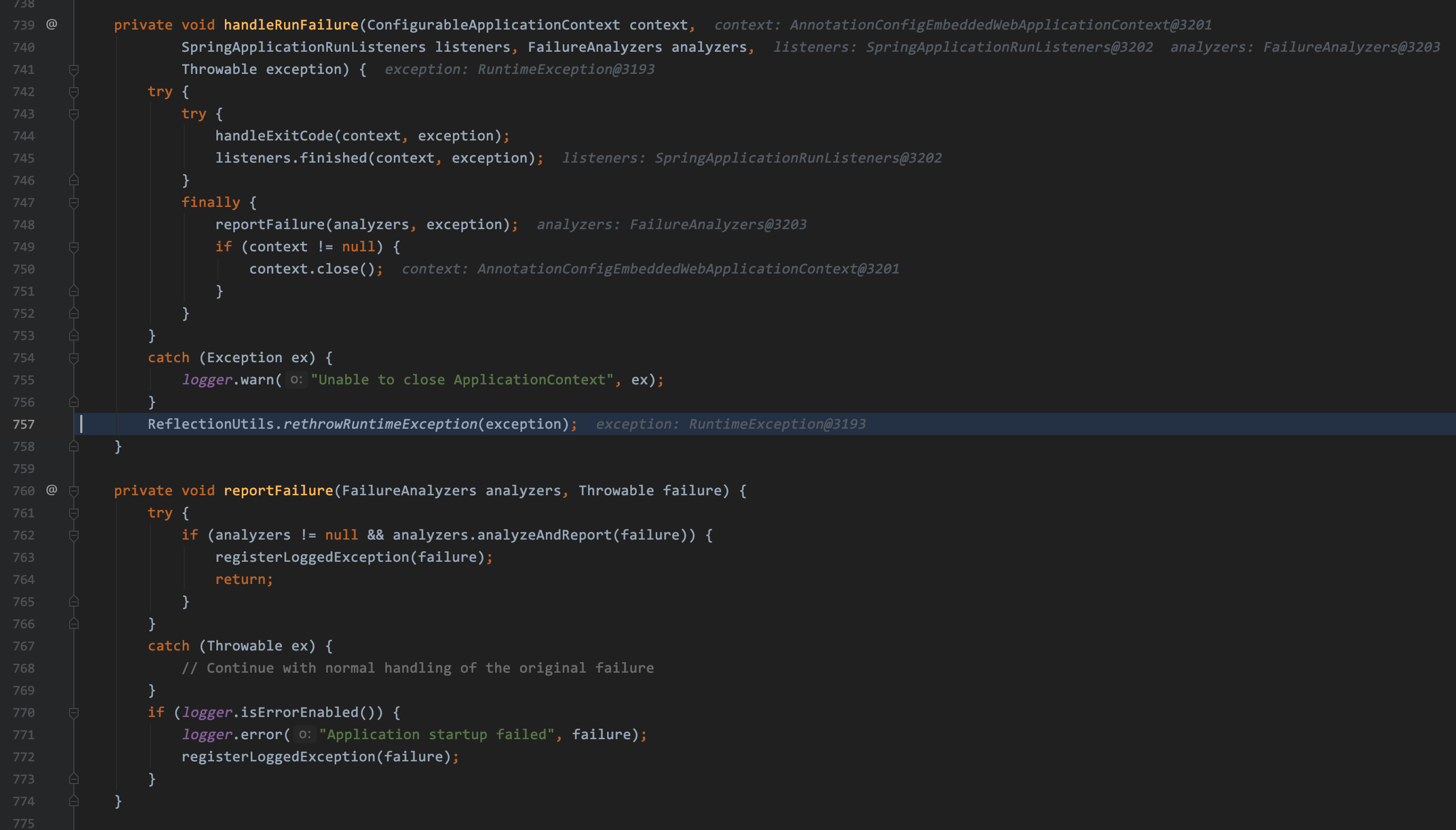Click the handleRunFailure method name
Viewport: 1456px width, 830px height.
(291, 25)
